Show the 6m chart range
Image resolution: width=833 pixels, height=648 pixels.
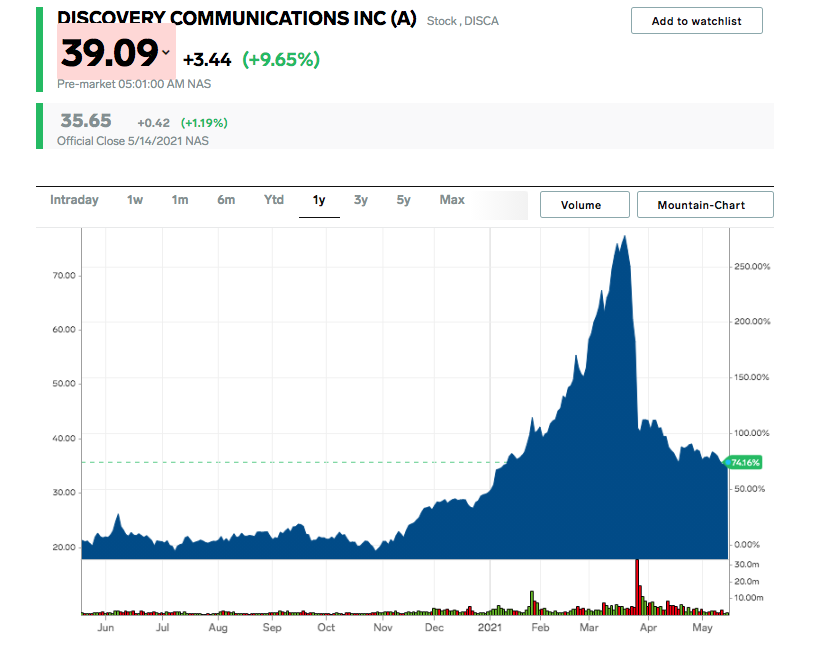click(x=226, y=200)
